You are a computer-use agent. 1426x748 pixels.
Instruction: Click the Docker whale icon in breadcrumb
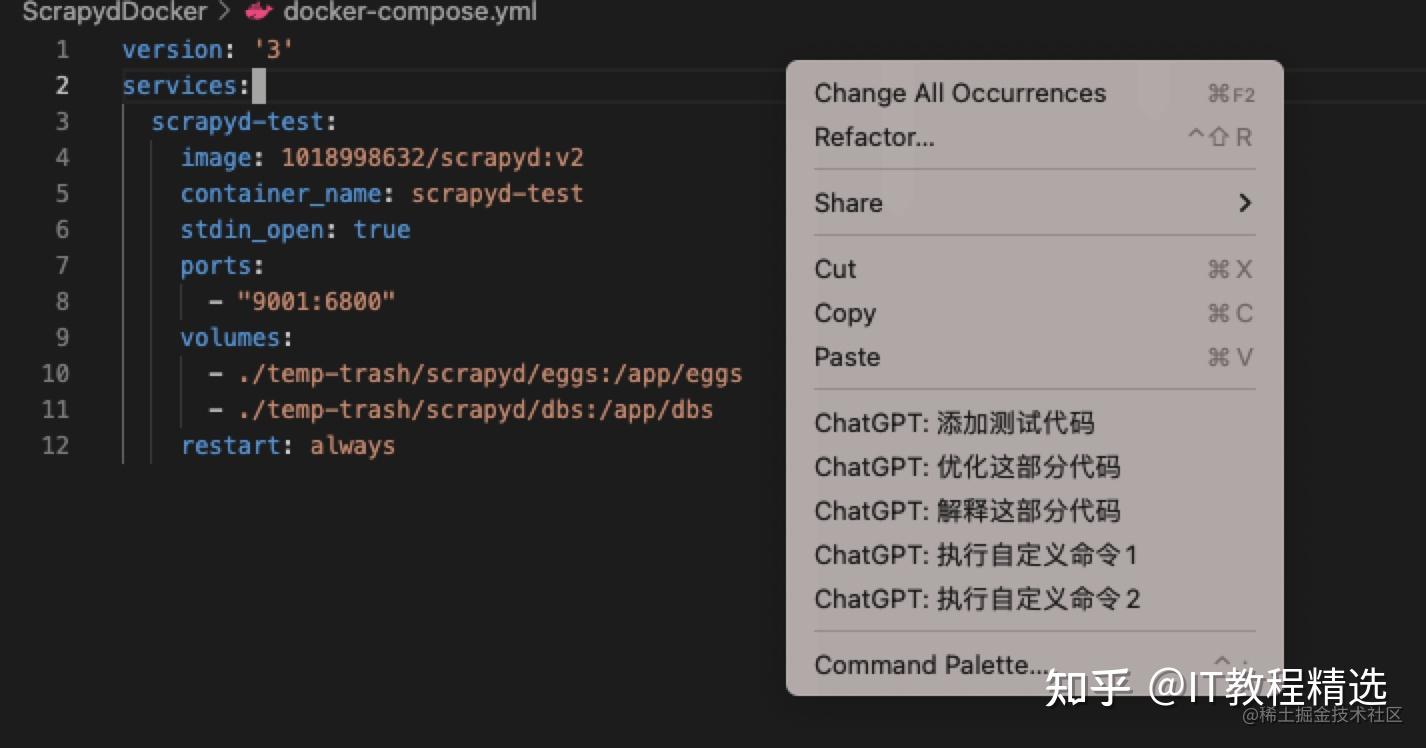[x=259, y=12]
